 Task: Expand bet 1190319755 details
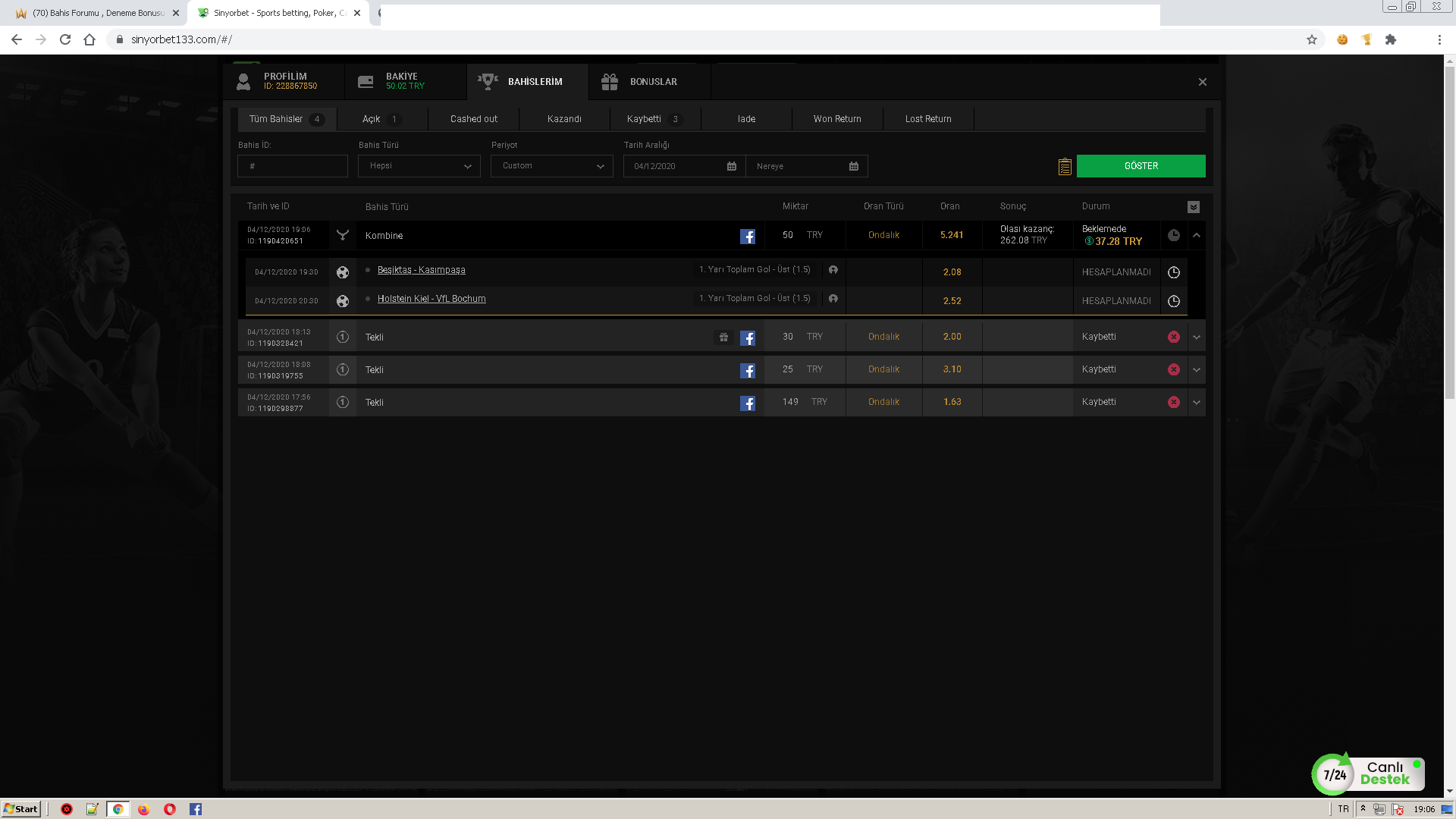pyautogui.click(x=1196, y=370)
